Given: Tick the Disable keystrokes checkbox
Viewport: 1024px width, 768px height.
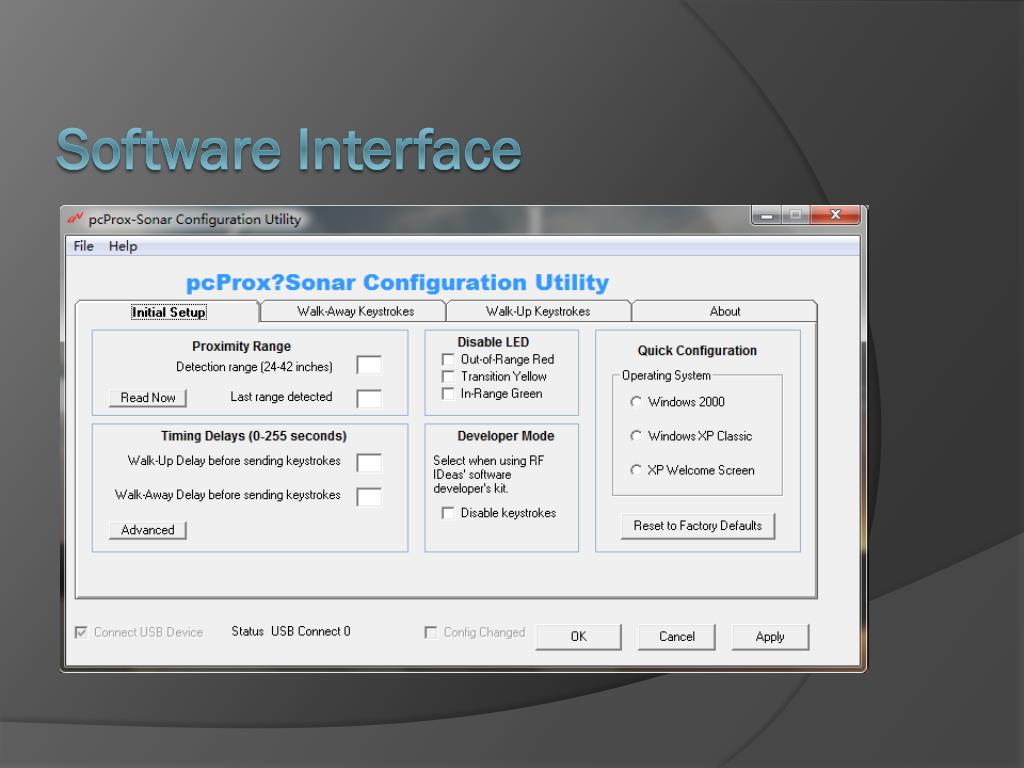Looking at the screenshot, I should click(448, 513).
